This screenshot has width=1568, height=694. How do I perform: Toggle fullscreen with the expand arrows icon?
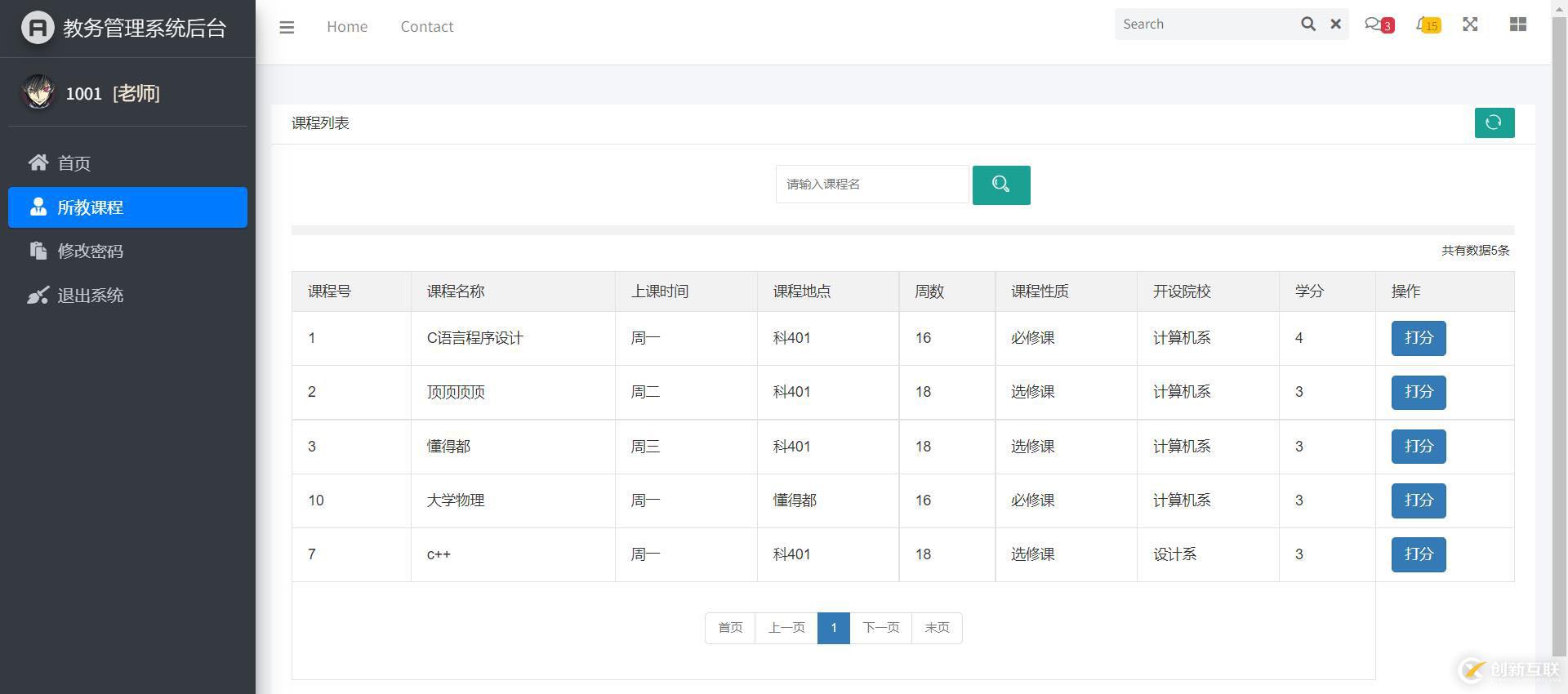(1470, 24)
